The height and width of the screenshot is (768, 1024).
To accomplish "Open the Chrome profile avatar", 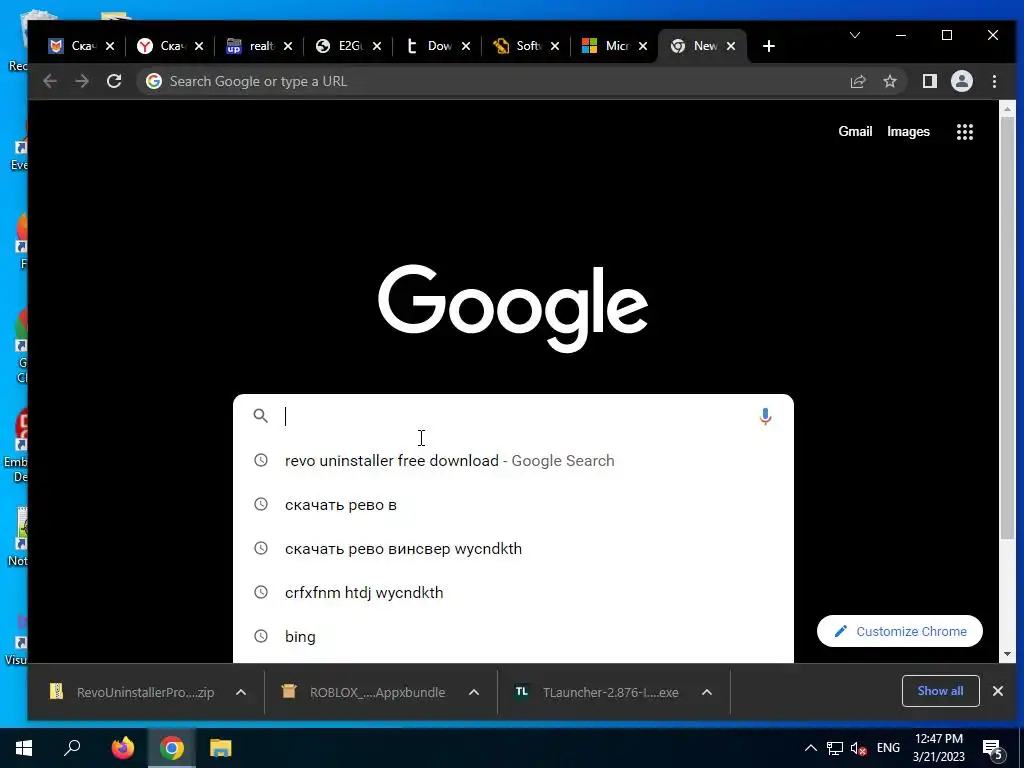I will coord(961,81).
